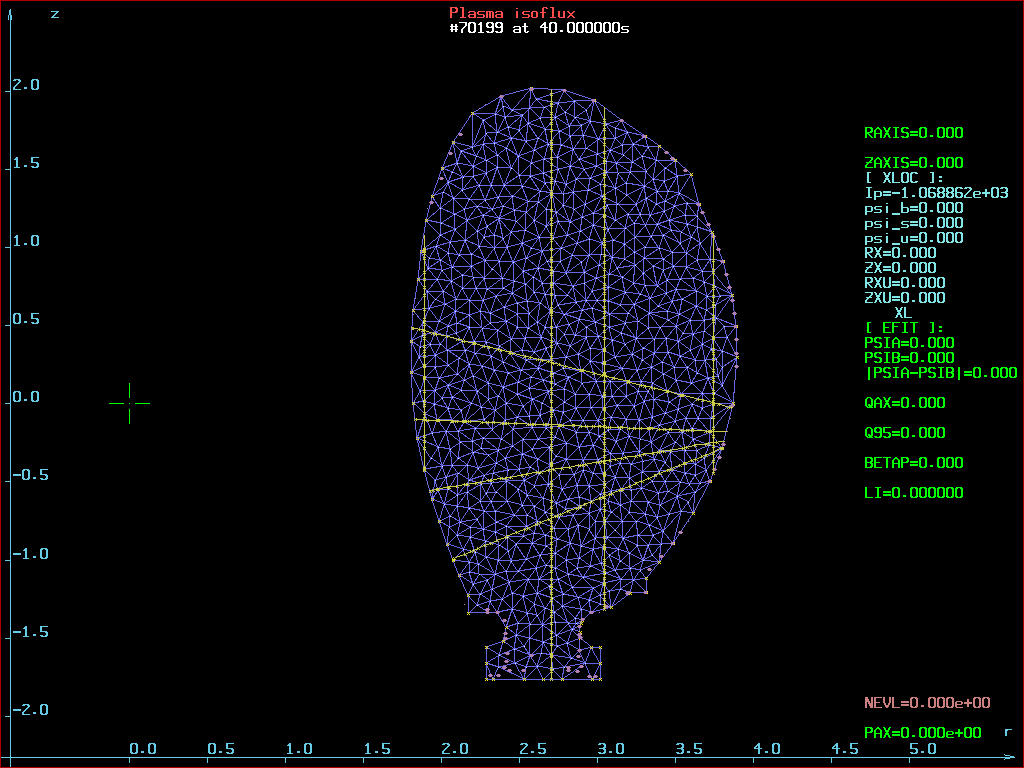The height and width of the screenshot is (768, 1024).
Task: Click the Ip plasma current value
Action: coord(936,193)
